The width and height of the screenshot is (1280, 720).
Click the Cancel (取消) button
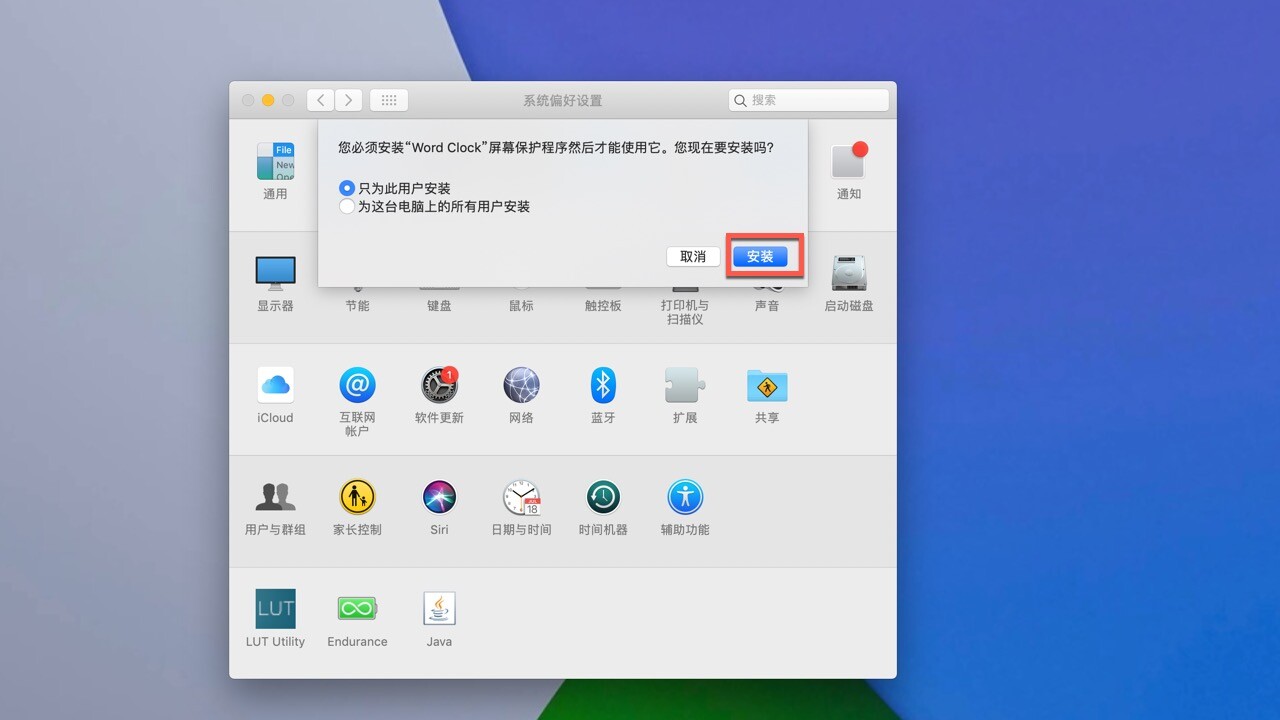coord(693,257)
